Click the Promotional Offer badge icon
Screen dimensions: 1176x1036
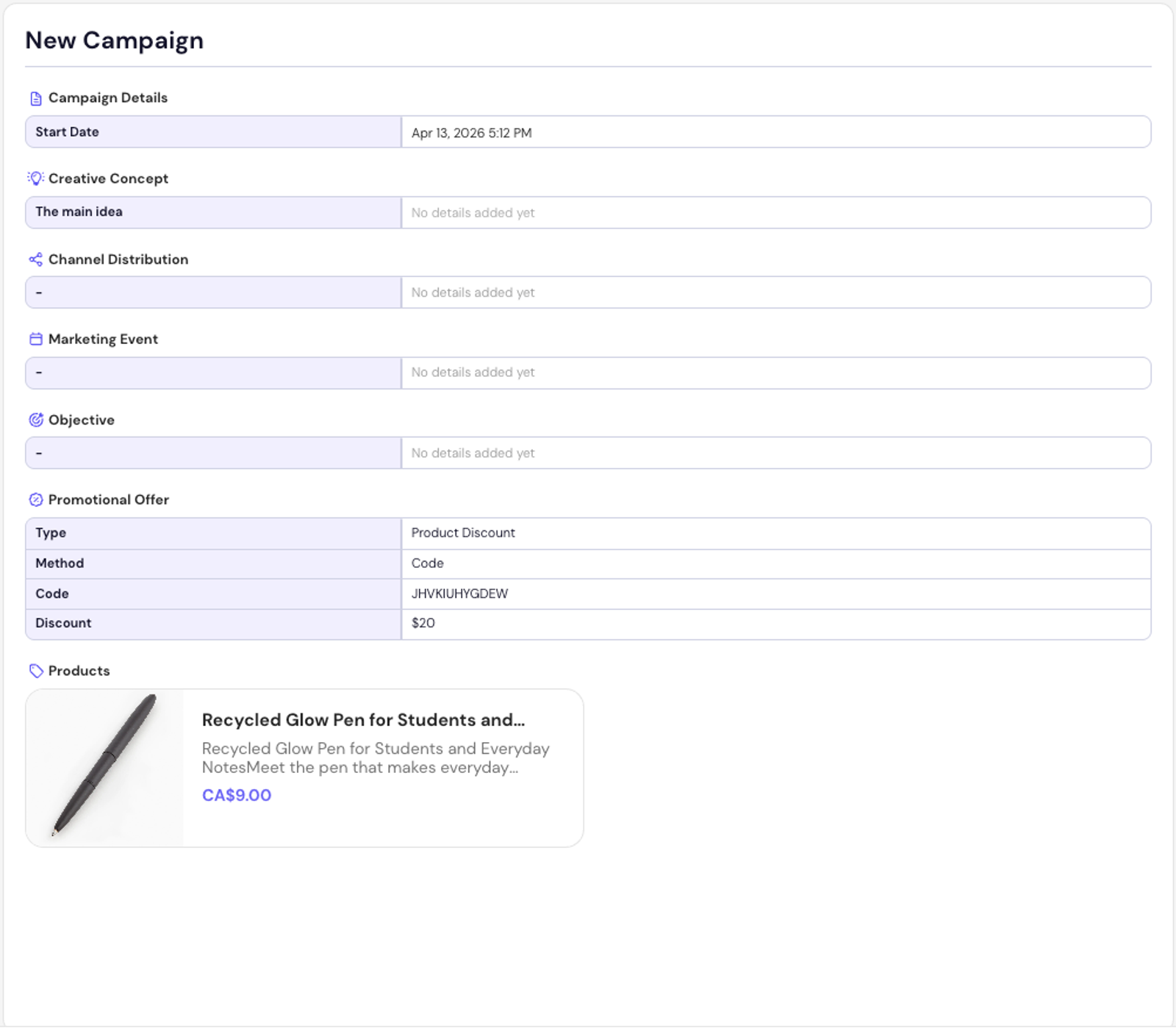(35, 500)
